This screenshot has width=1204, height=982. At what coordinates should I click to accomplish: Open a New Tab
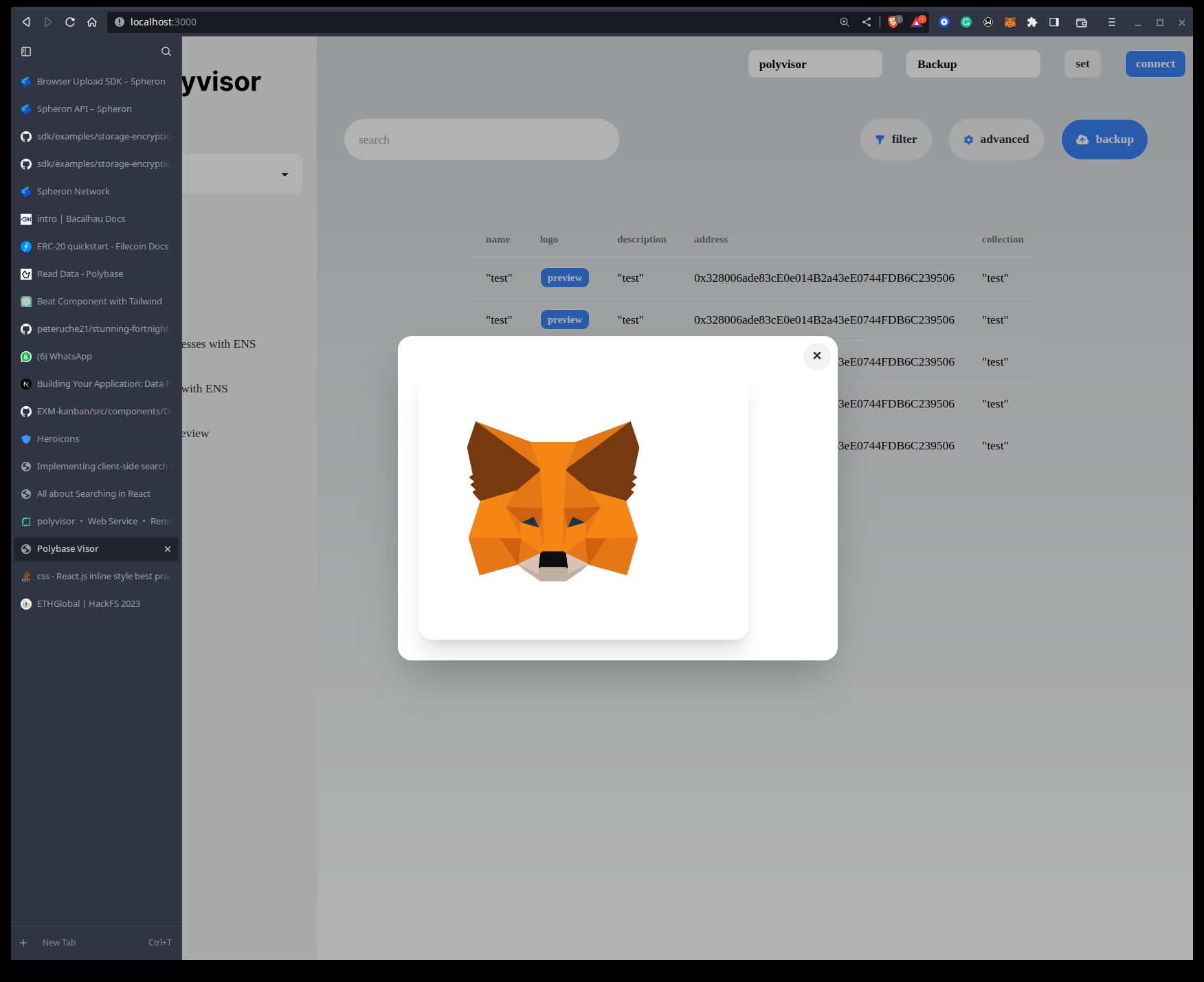coord(96,942)
